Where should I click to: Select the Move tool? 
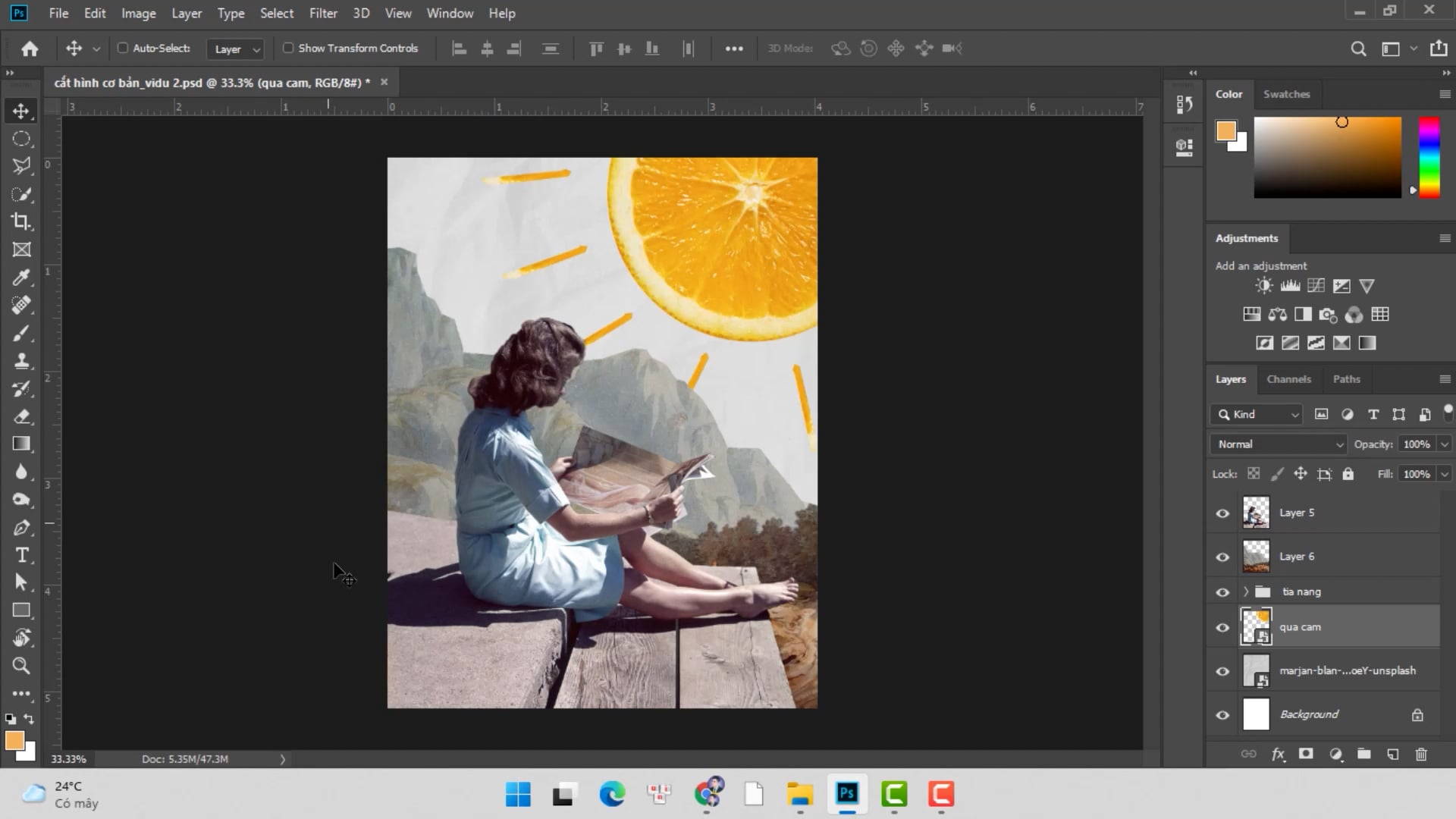(x=21, y=111)
